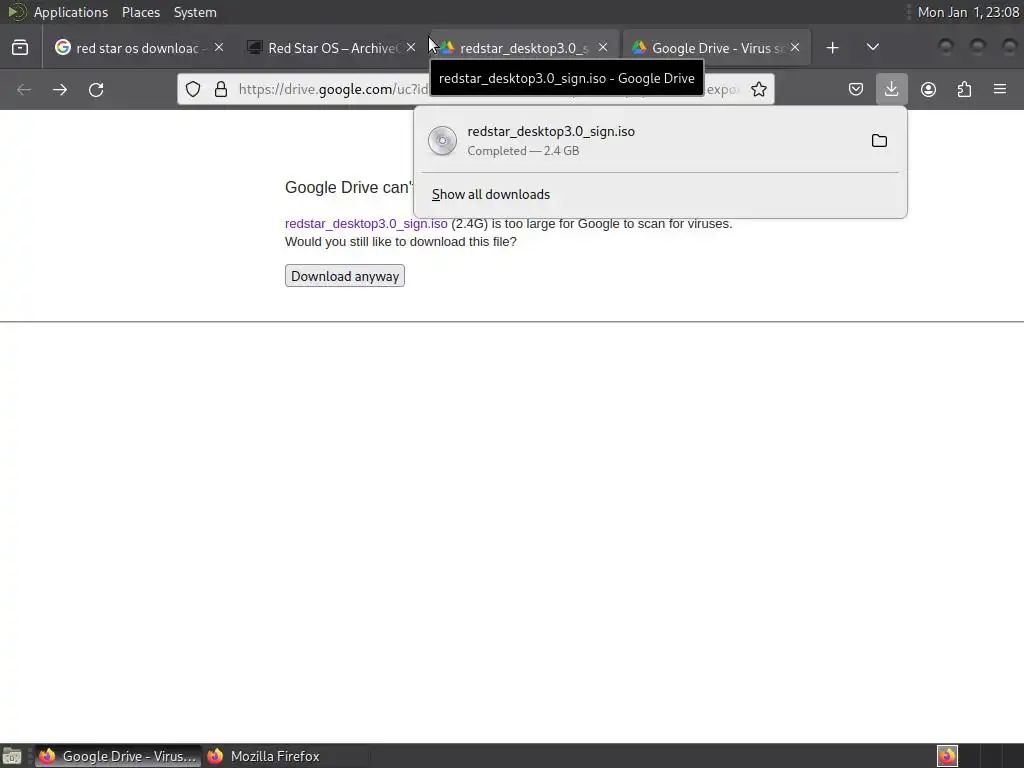1024x768 pixels.
Task: Open the Places menu
Action: 141,12
